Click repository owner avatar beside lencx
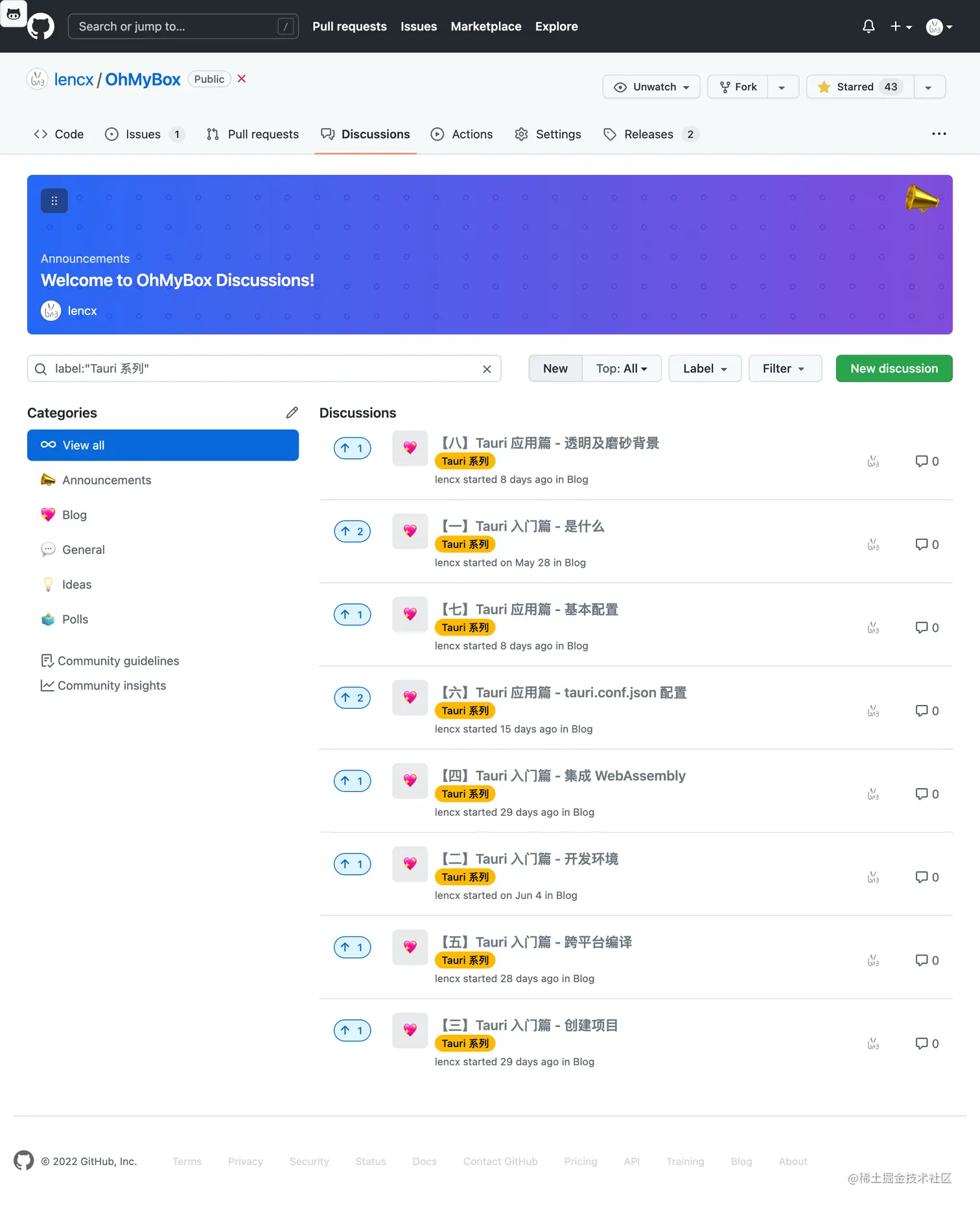Screen dimensions: 980x1213 [38, 79]
